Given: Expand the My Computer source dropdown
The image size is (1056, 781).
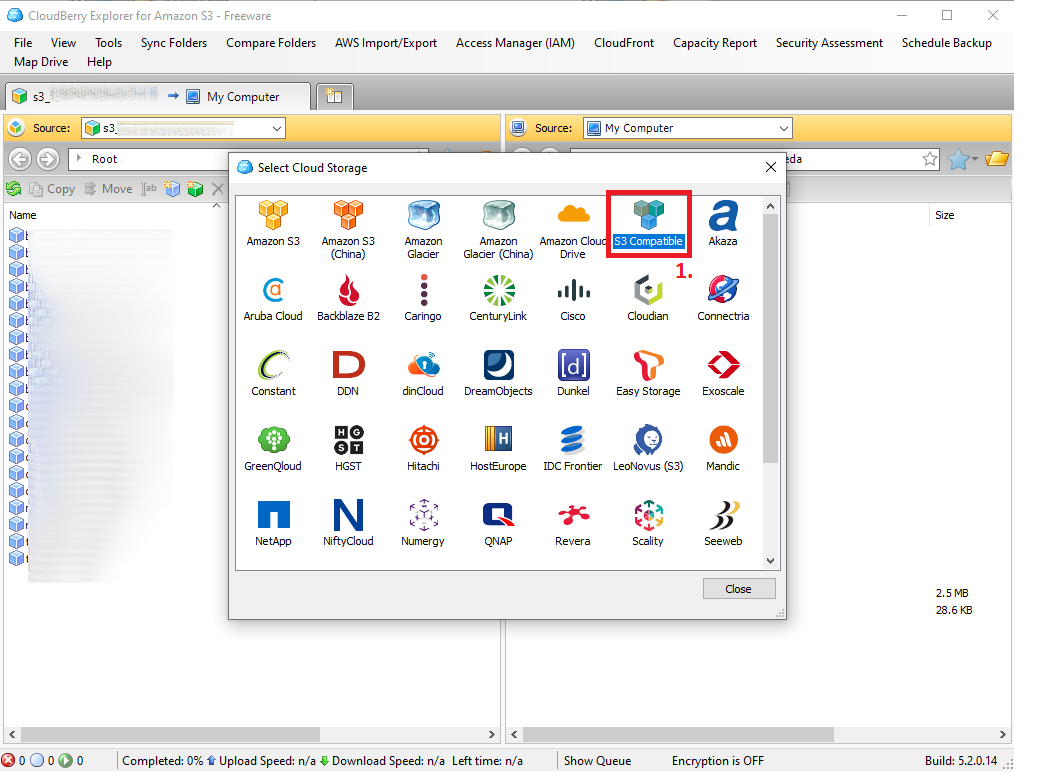Looking at the screenshot, I should coord(783,128).
